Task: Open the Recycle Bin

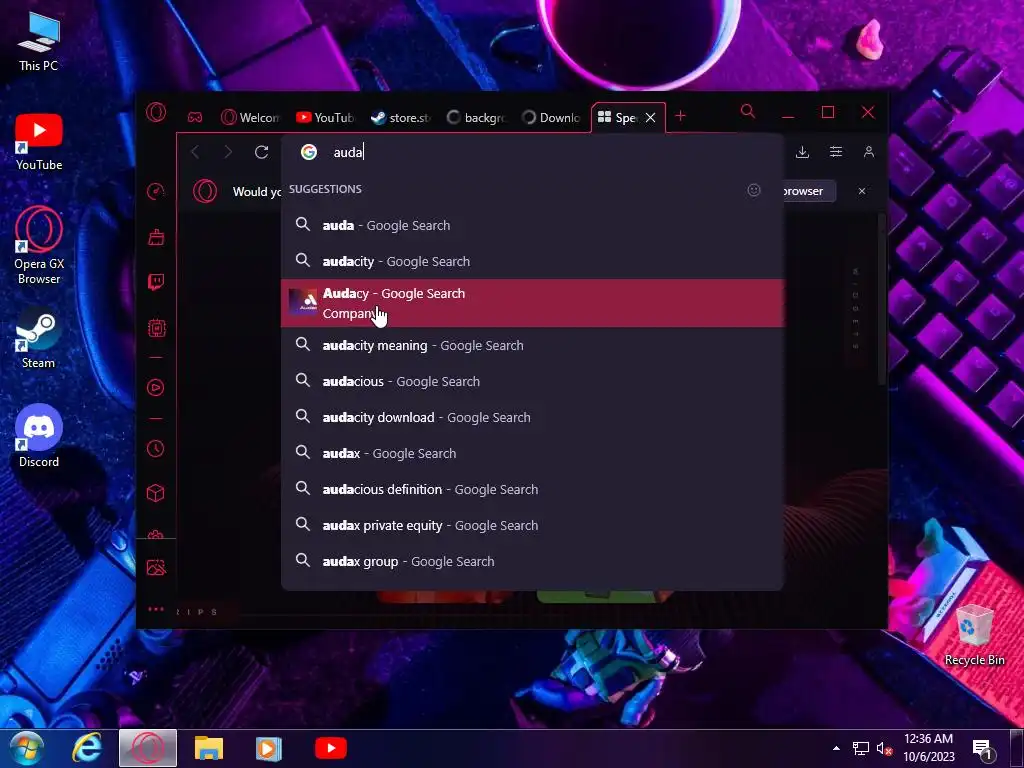Action: [x=974, y=635]
